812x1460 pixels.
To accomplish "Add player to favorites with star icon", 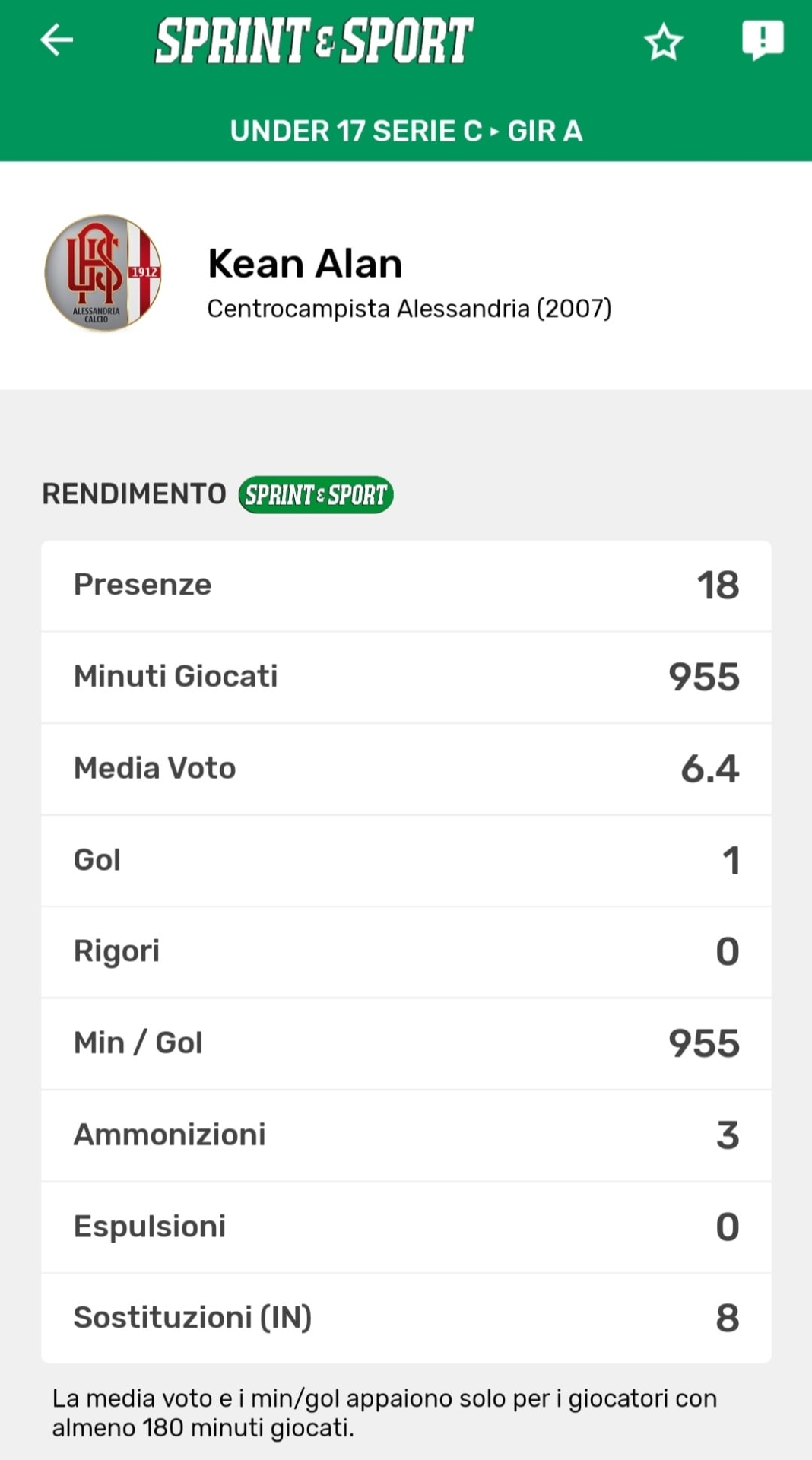I will pyautogui.click(x=663, y=42).
